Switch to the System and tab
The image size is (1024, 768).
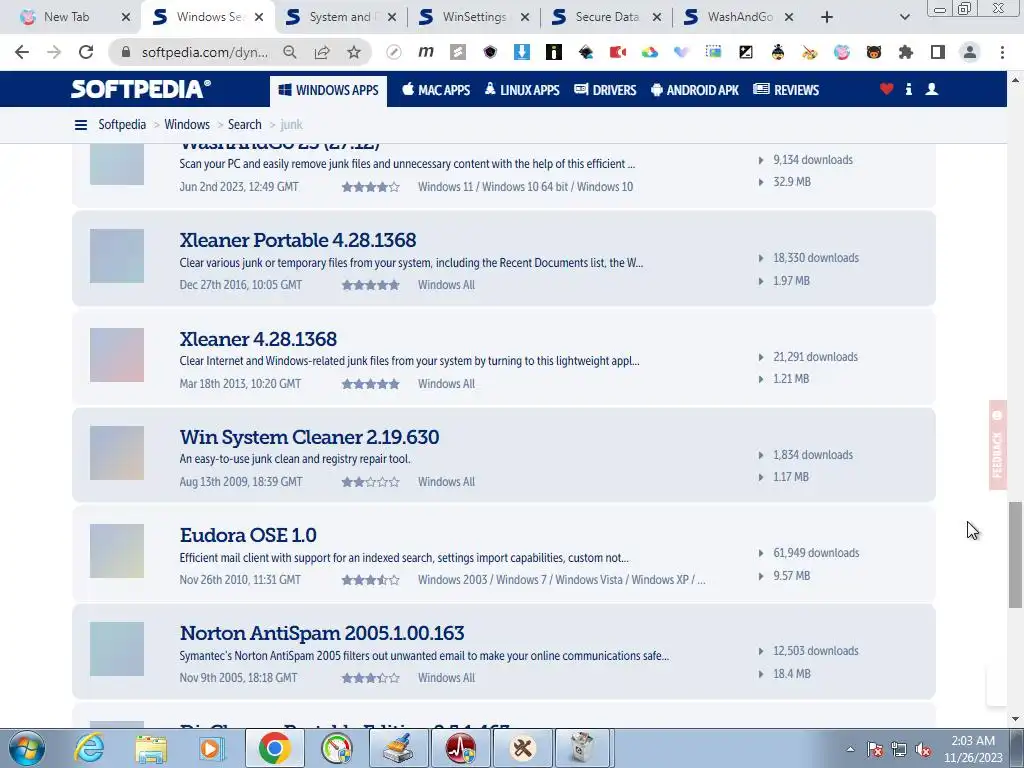coord(340,17)
